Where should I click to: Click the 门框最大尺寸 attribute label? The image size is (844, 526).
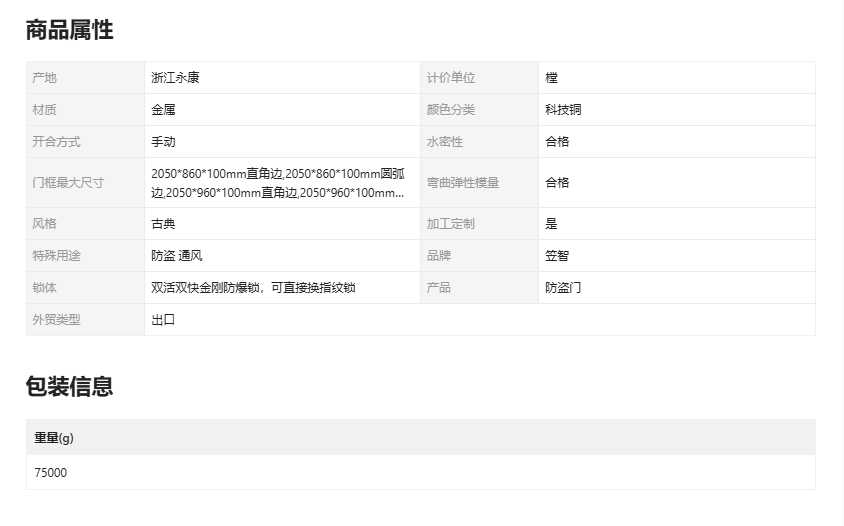[68, 183]
